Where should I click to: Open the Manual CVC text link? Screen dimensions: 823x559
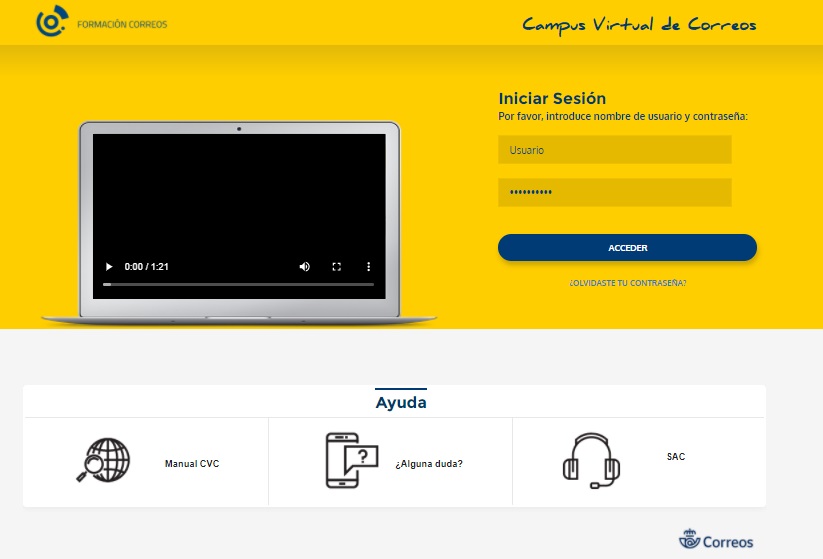tap(191, 464)
